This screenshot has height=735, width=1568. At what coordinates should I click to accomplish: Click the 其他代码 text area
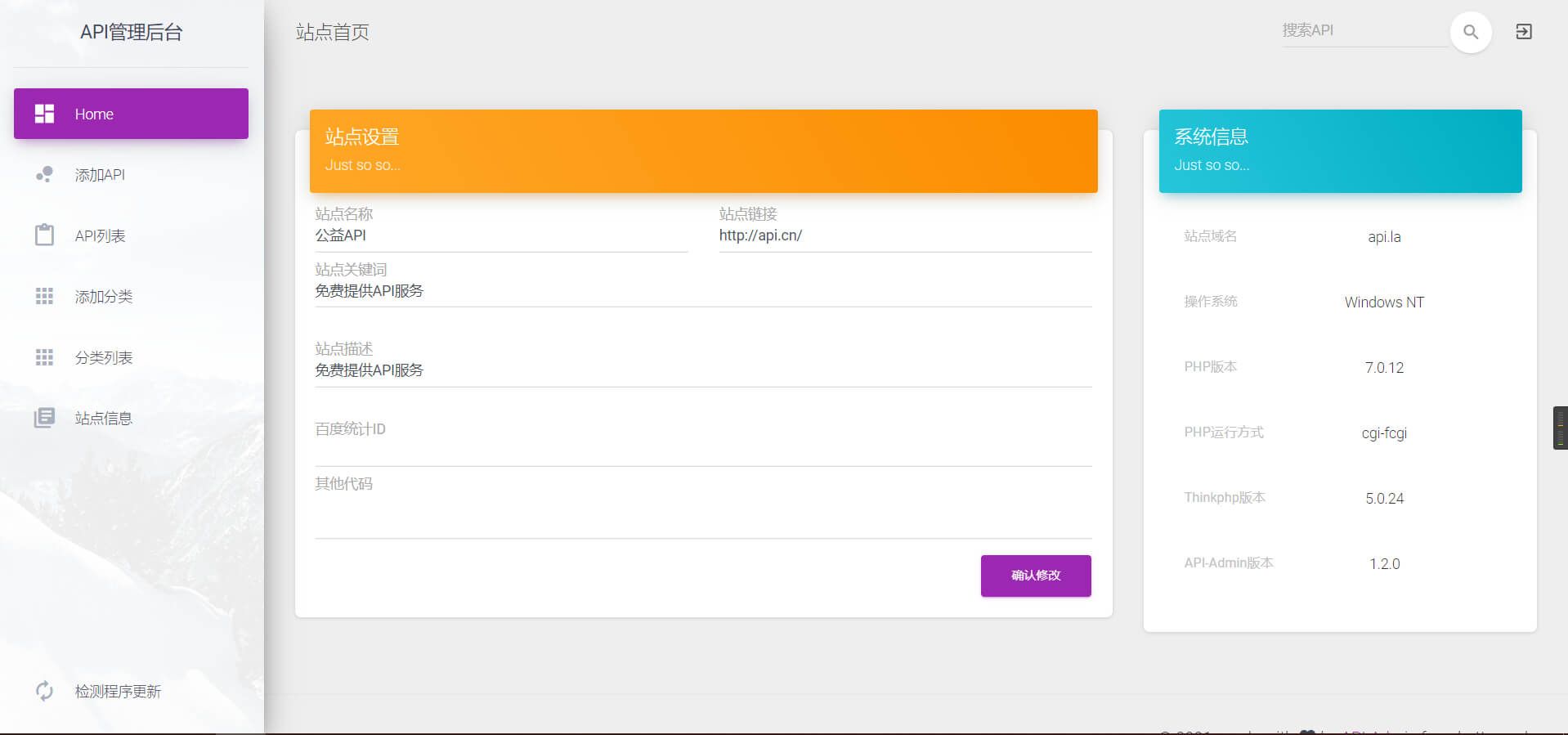tap(702, 515)
